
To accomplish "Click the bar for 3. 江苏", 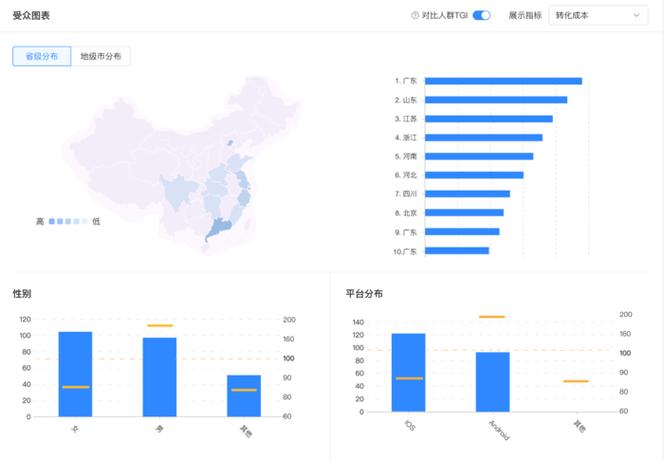I will pyautogui.click(x=489, y=119).
